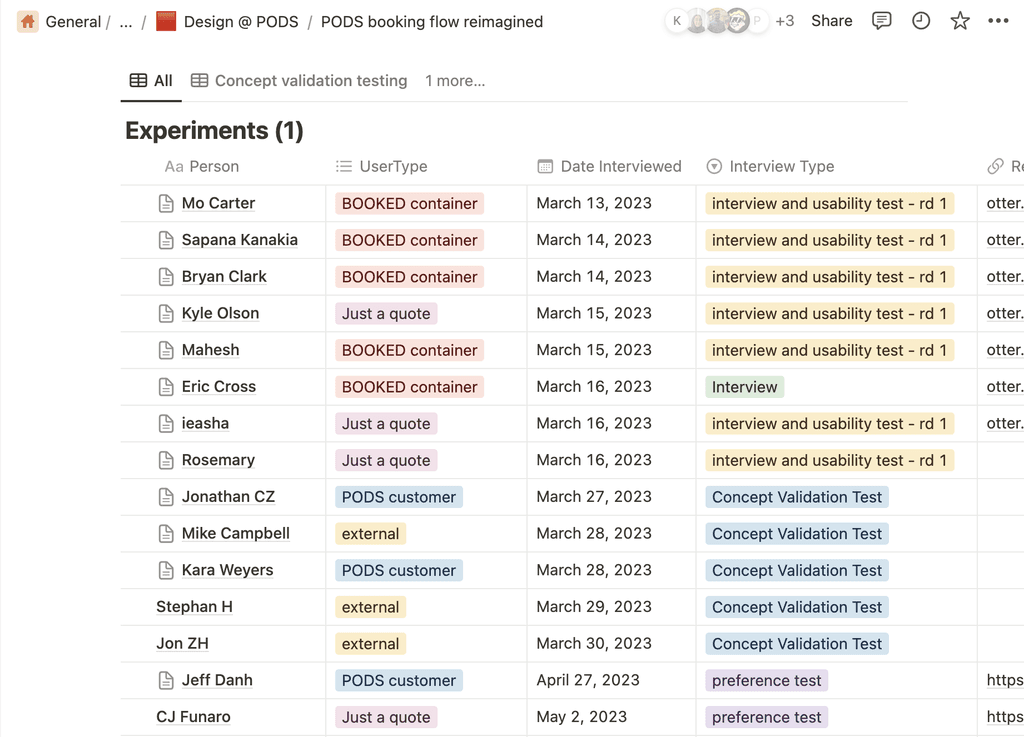Click the page icon beside Jeff Danh
The width and height of the screenshot is (1024, 737).
(x=166, y=680)
